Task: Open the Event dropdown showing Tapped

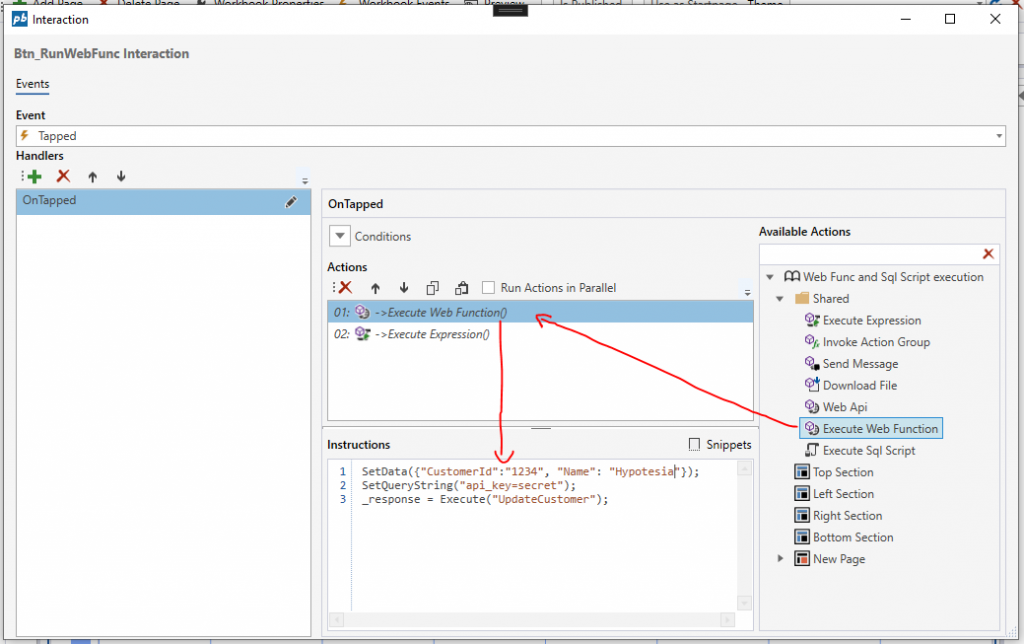Action: click(x=999, y=136)
